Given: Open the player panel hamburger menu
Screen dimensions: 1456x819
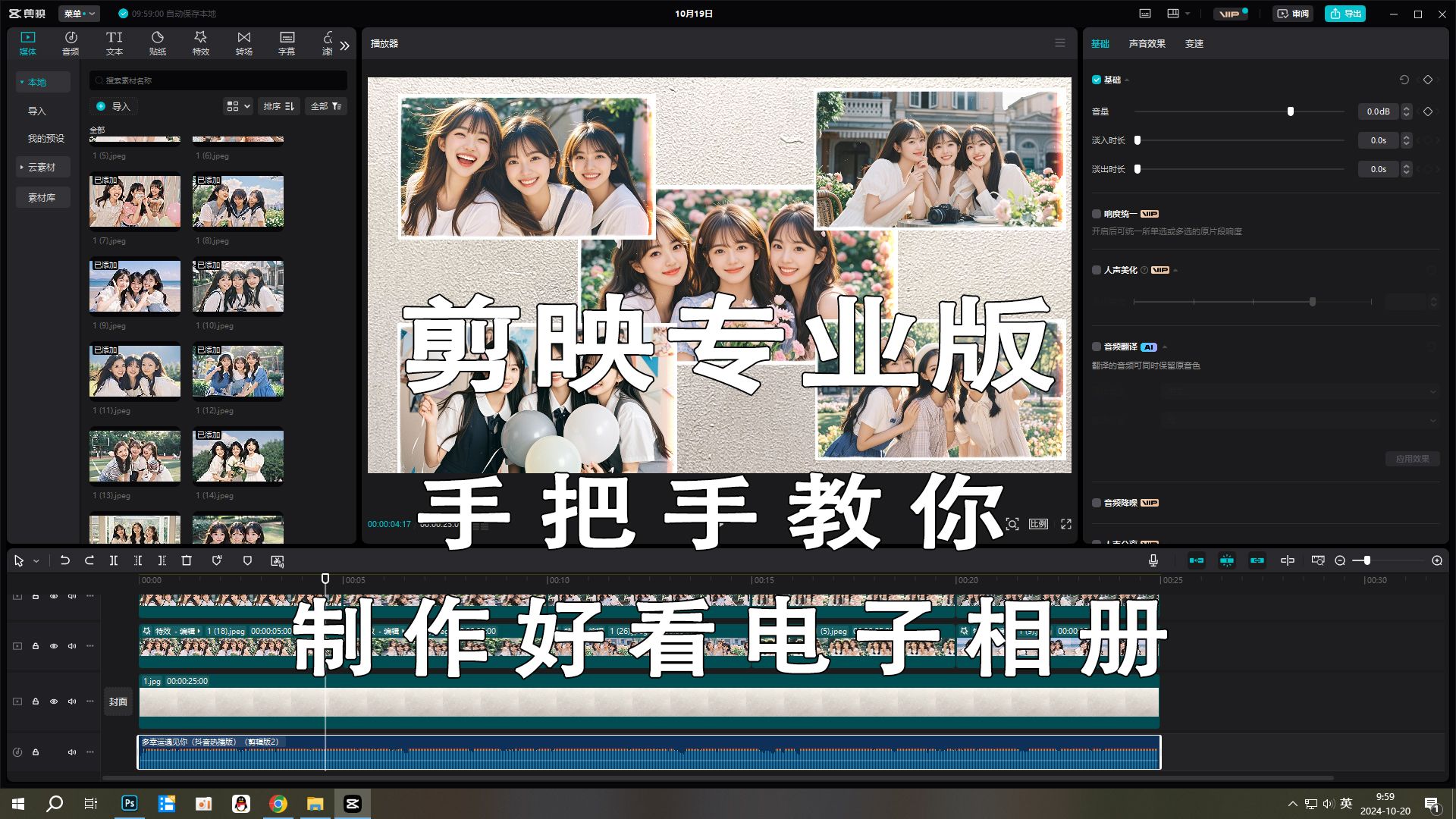Looking at the screenshot, I should click(1060, 43).
